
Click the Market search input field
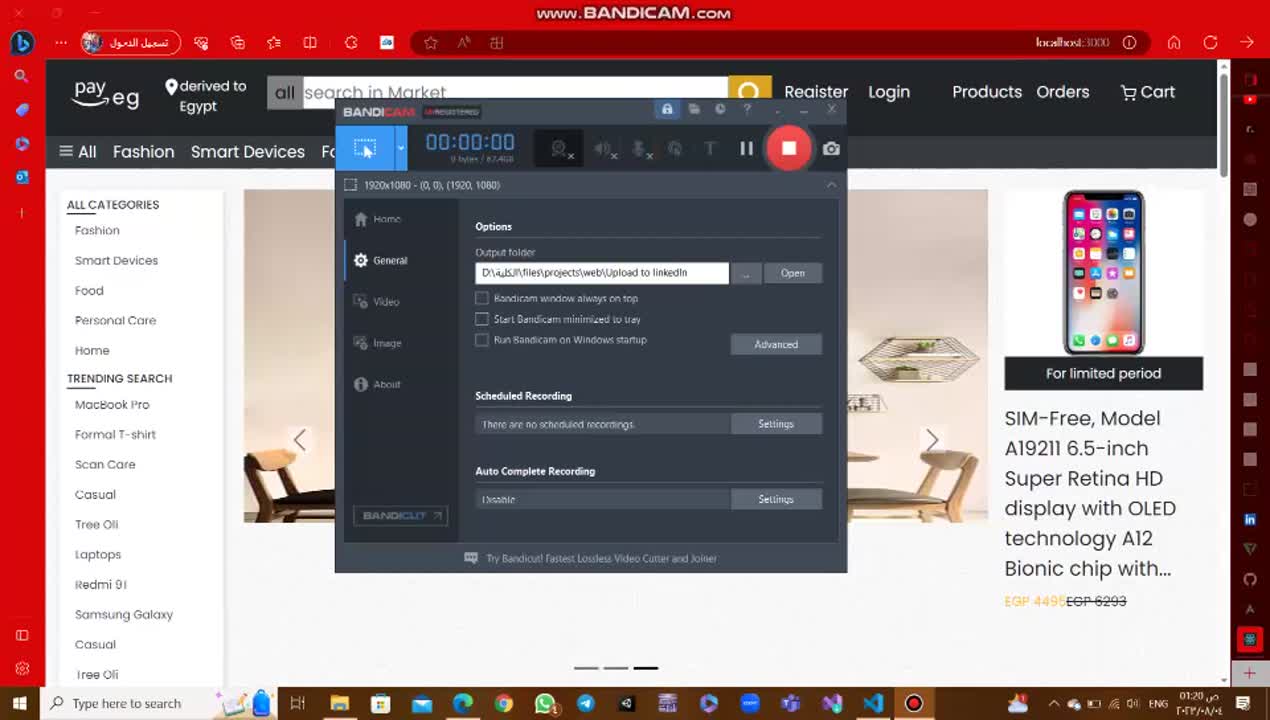[515, 93]
